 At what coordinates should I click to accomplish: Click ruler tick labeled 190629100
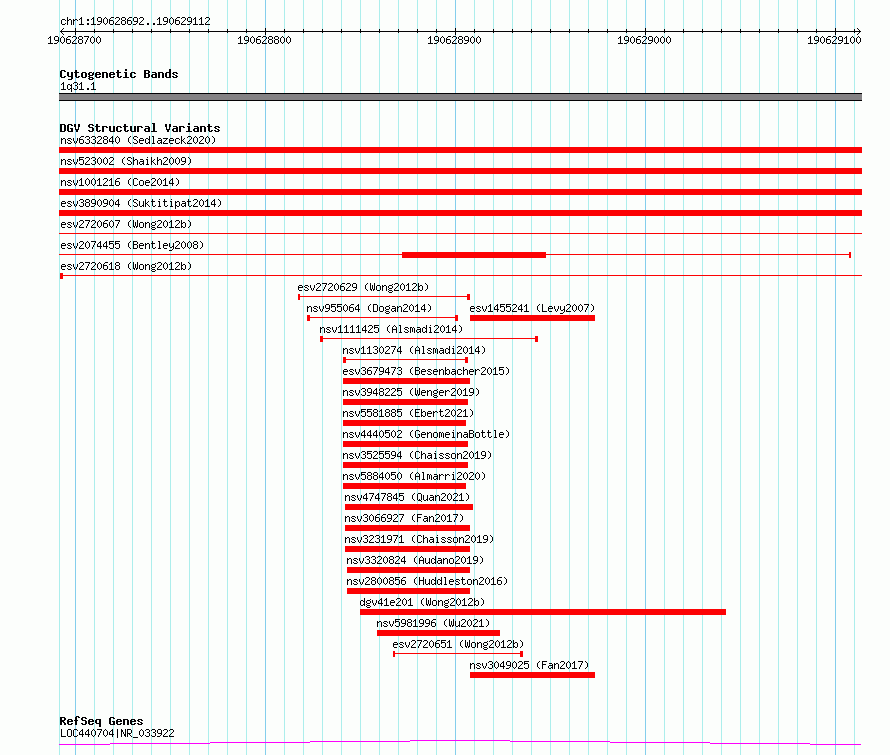click(834, 40)
